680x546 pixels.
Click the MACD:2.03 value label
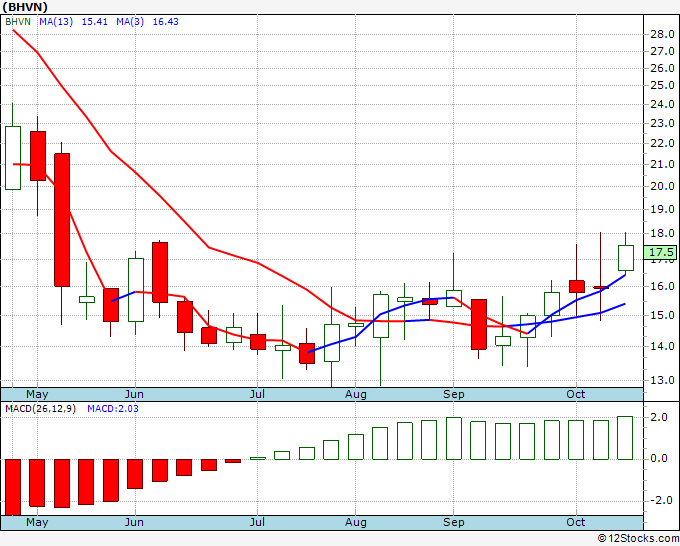[113, 409]
